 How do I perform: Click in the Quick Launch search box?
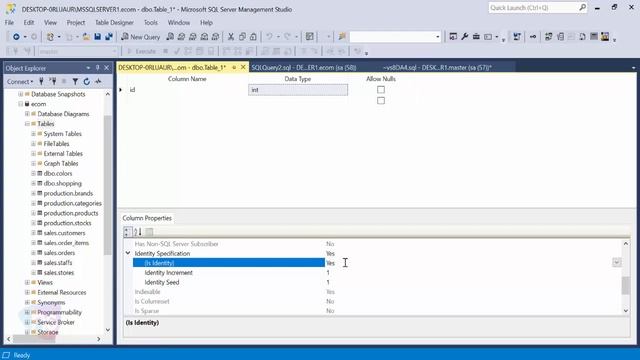click(534, 8)
